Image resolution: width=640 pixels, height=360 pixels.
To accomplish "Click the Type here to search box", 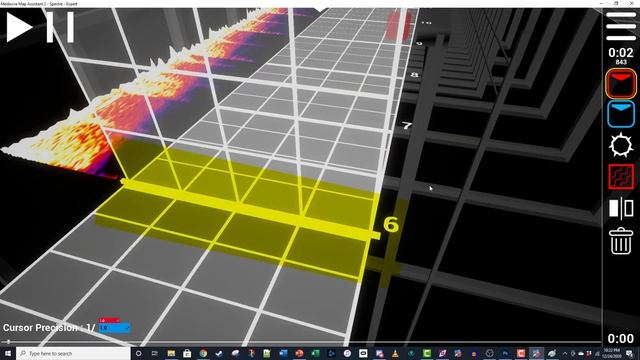I will coord(73,353).
